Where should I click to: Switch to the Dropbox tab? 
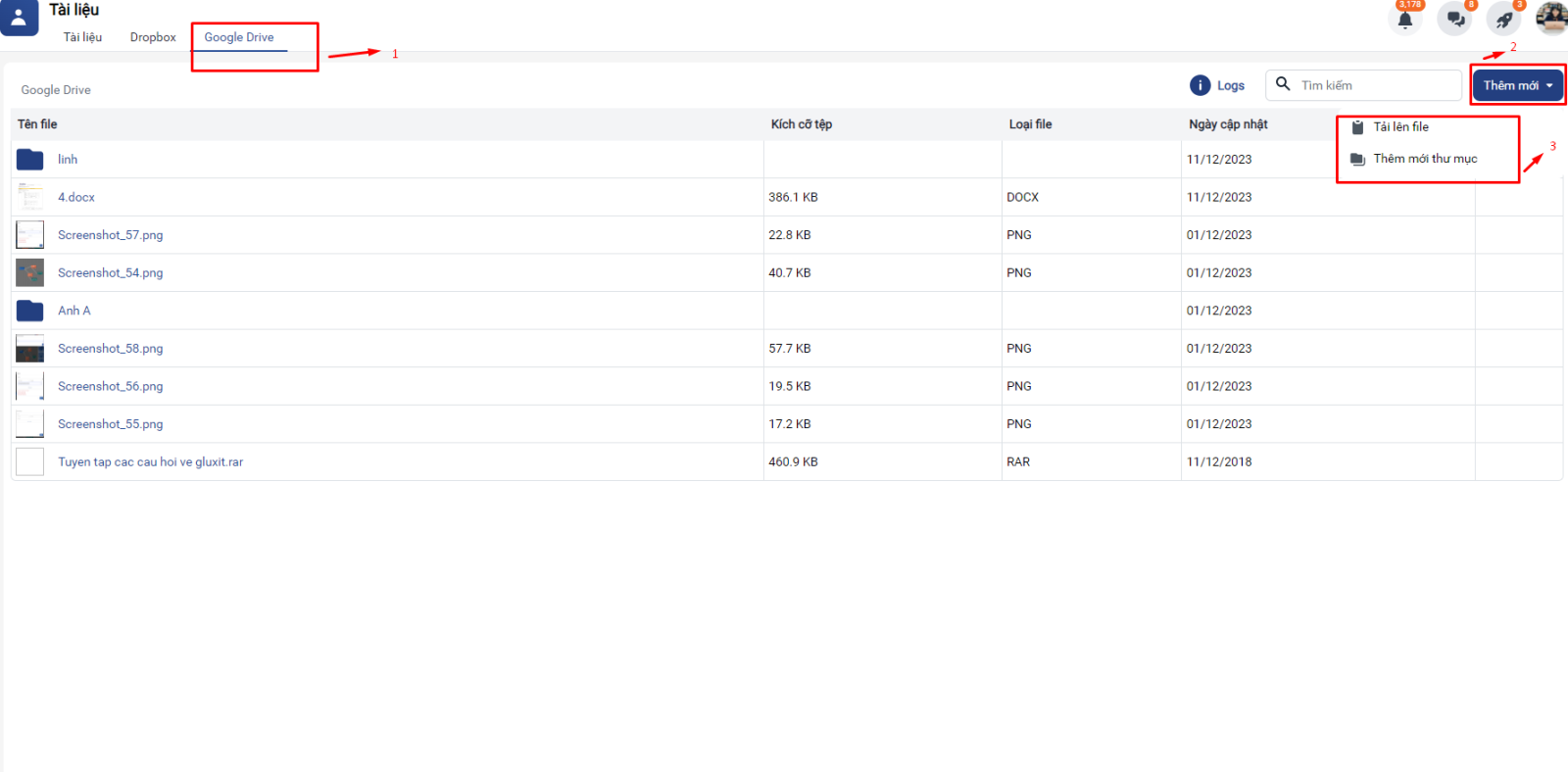coord(153,37)
